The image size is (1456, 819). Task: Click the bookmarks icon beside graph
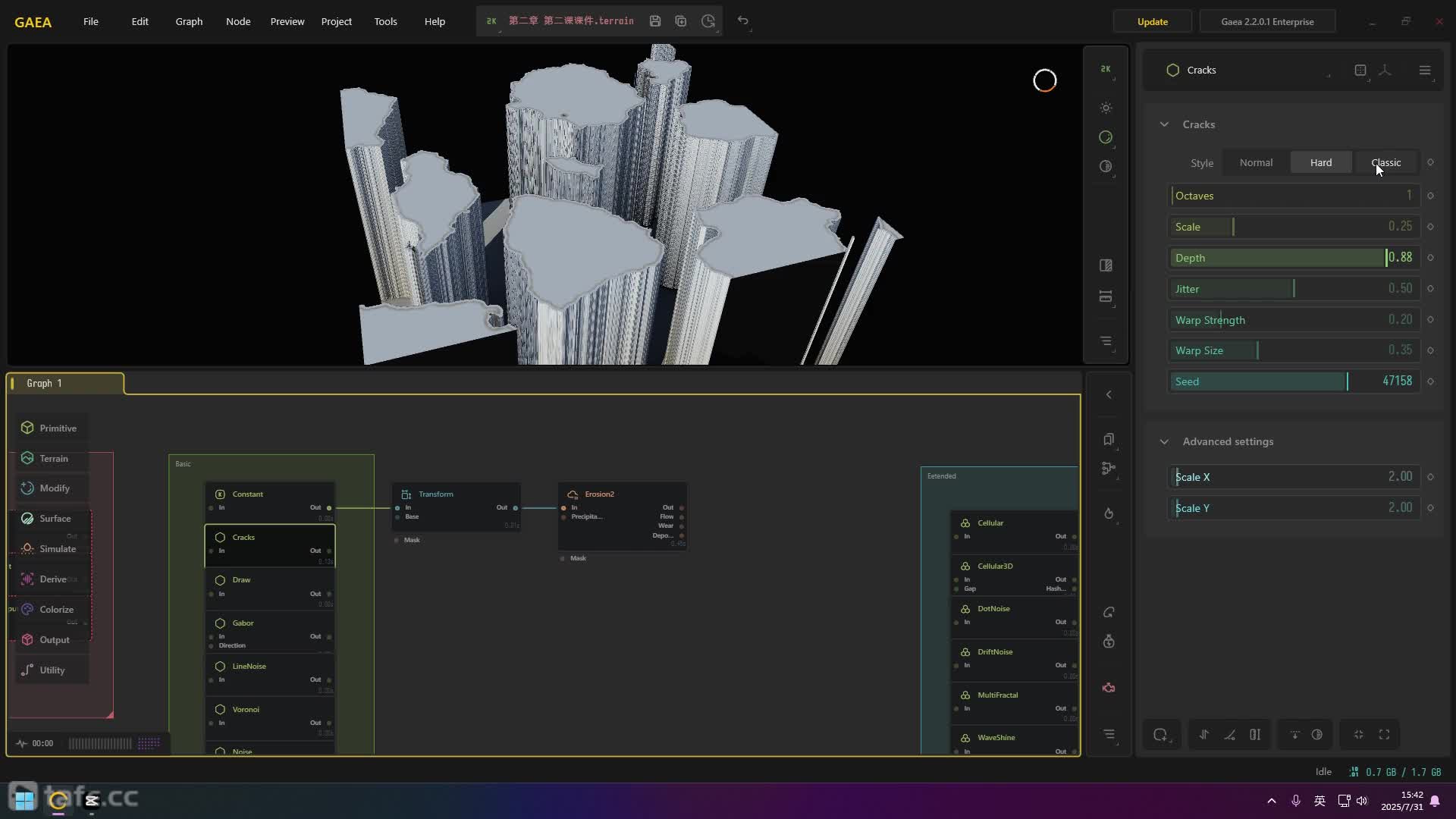click(1109, 440)
